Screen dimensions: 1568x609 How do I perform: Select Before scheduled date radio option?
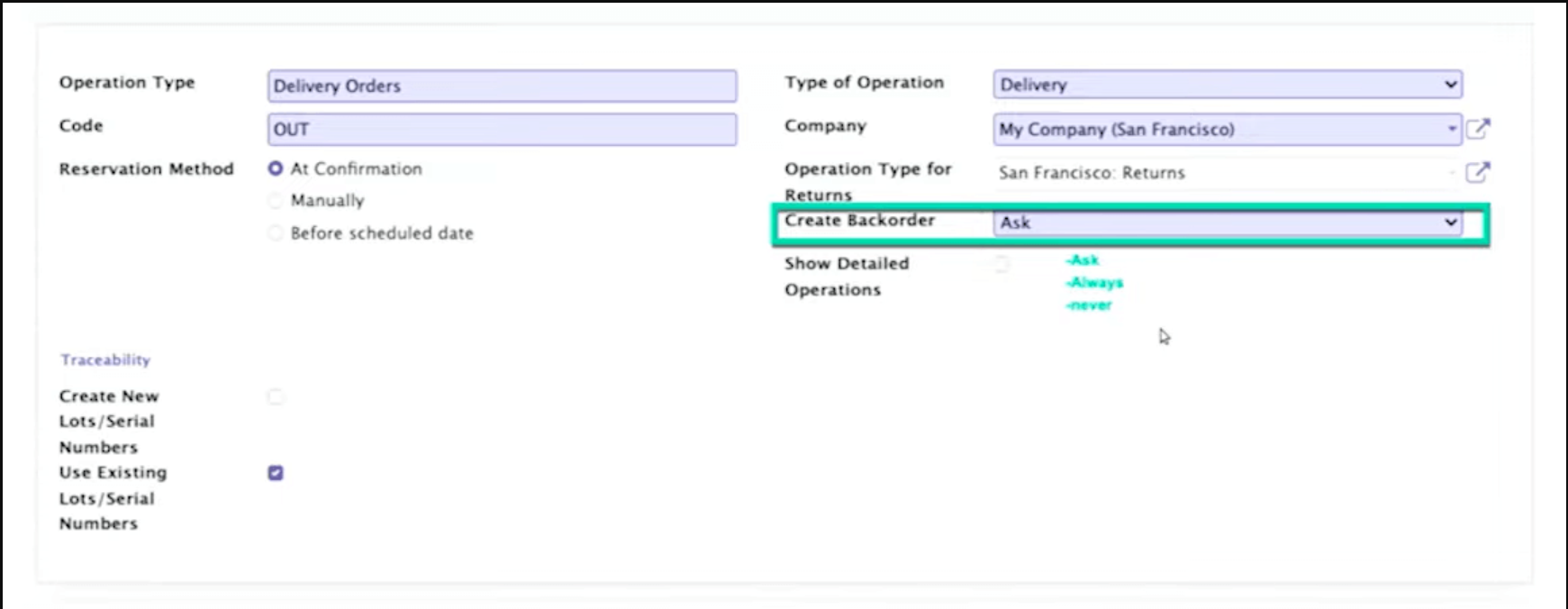(276, 233)
